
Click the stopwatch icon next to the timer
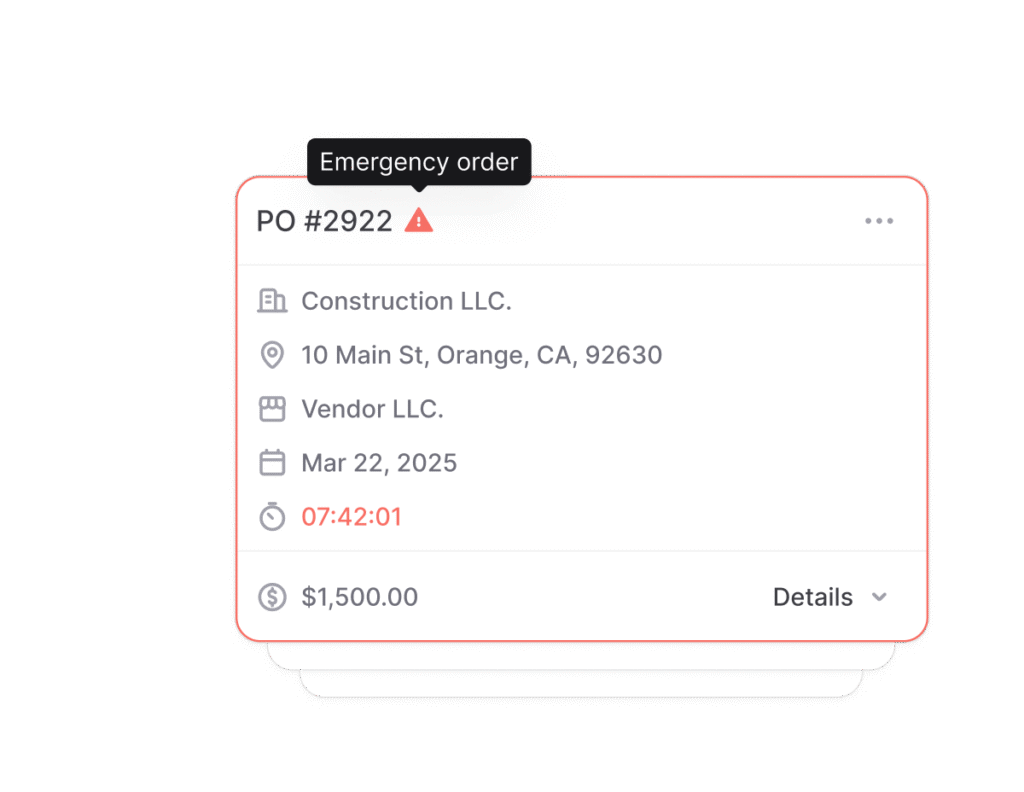(272, 517)
